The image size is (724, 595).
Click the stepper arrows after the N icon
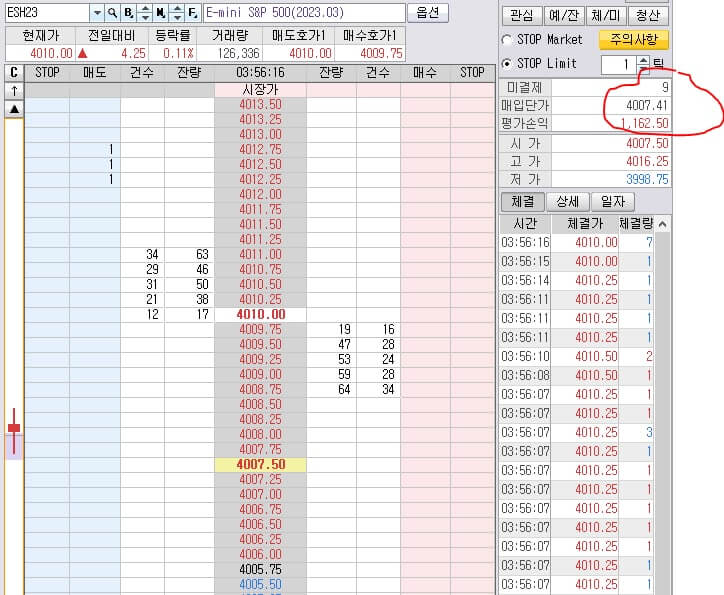(x=177, y=13)
